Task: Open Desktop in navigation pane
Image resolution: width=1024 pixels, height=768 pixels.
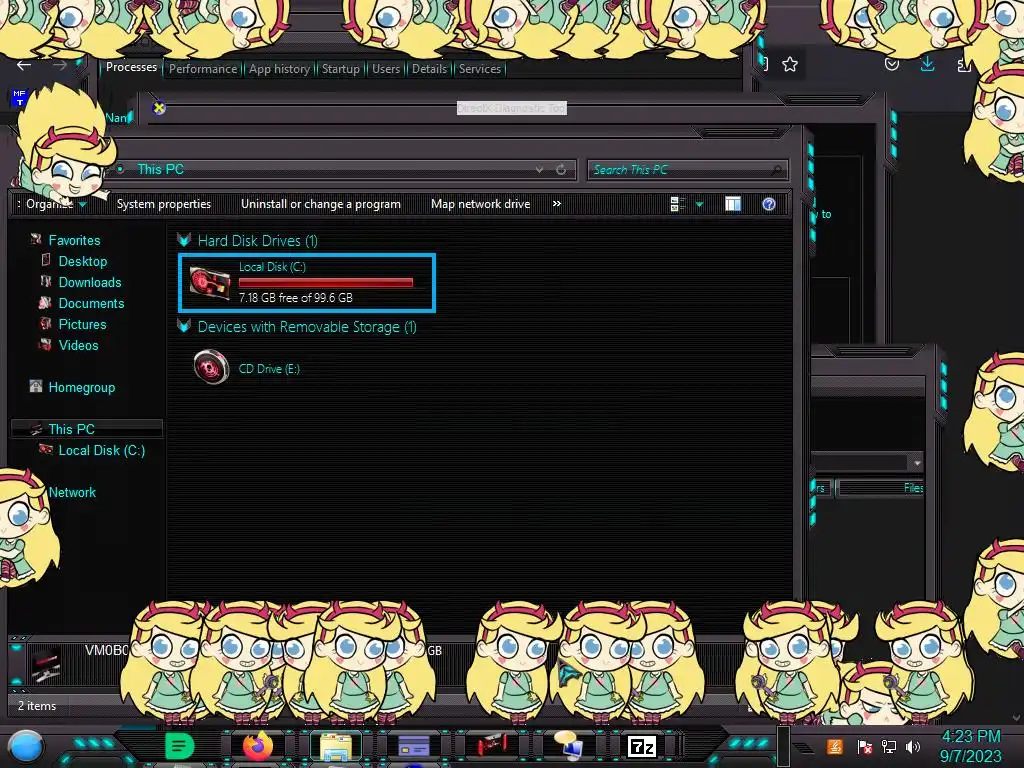Action: click(x=83, y=261)
